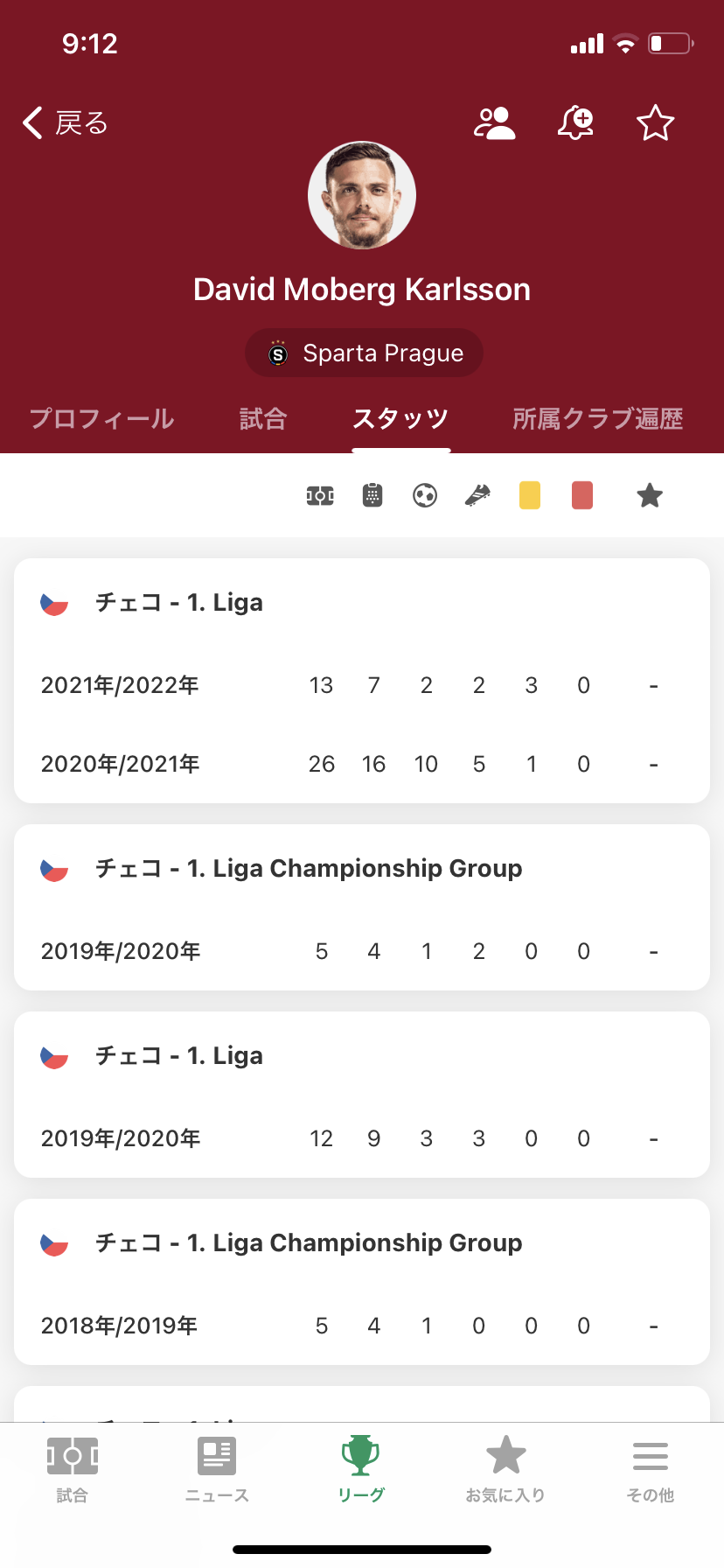This screenshot has width=724, height=1568.
Task: Tap the rating star column icon
Action: (x=650, y=496)
